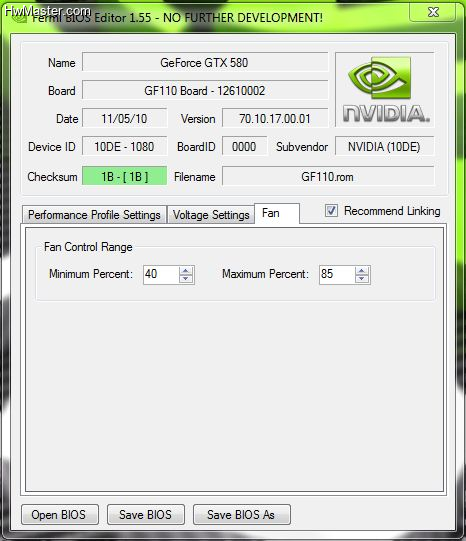
Task: Click the green Checksum field
Action: tap(125, 176)
